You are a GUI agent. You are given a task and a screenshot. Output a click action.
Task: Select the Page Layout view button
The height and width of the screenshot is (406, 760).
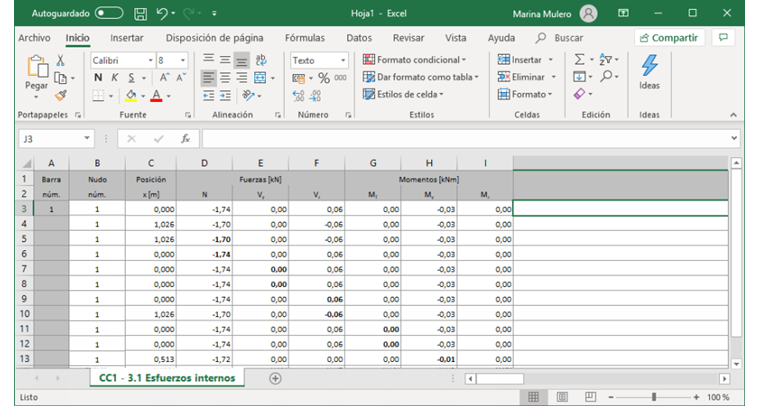(x=562, y=397)
